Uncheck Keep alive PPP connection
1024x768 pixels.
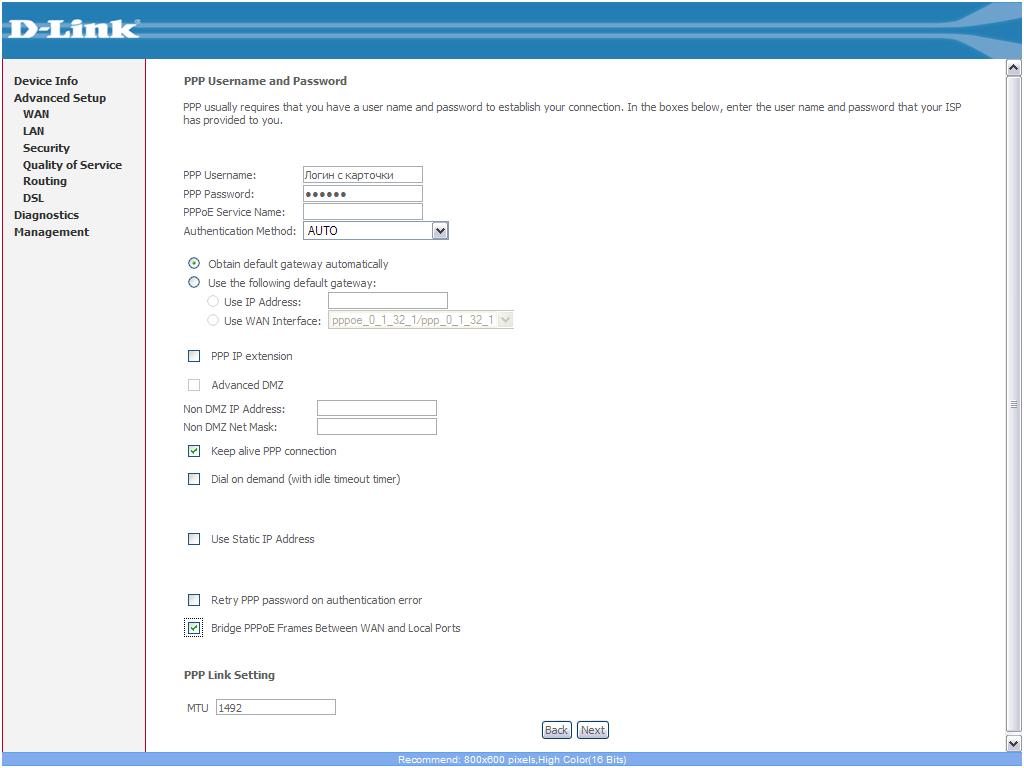[194, 451]
